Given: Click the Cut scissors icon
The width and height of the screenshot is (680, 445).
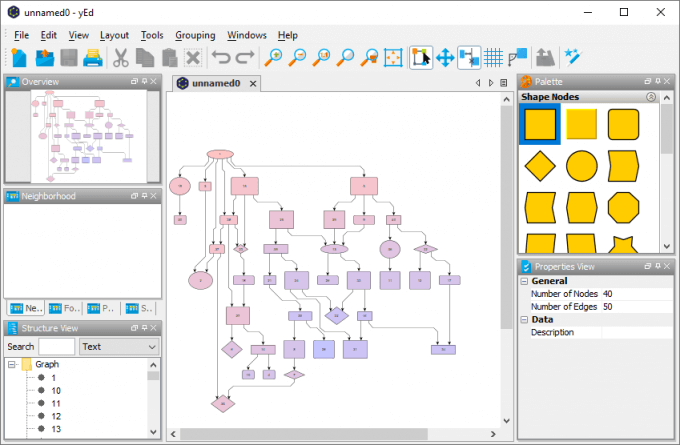Looking at the screenshot, I should pyautogui.click(x=121, y=57).
